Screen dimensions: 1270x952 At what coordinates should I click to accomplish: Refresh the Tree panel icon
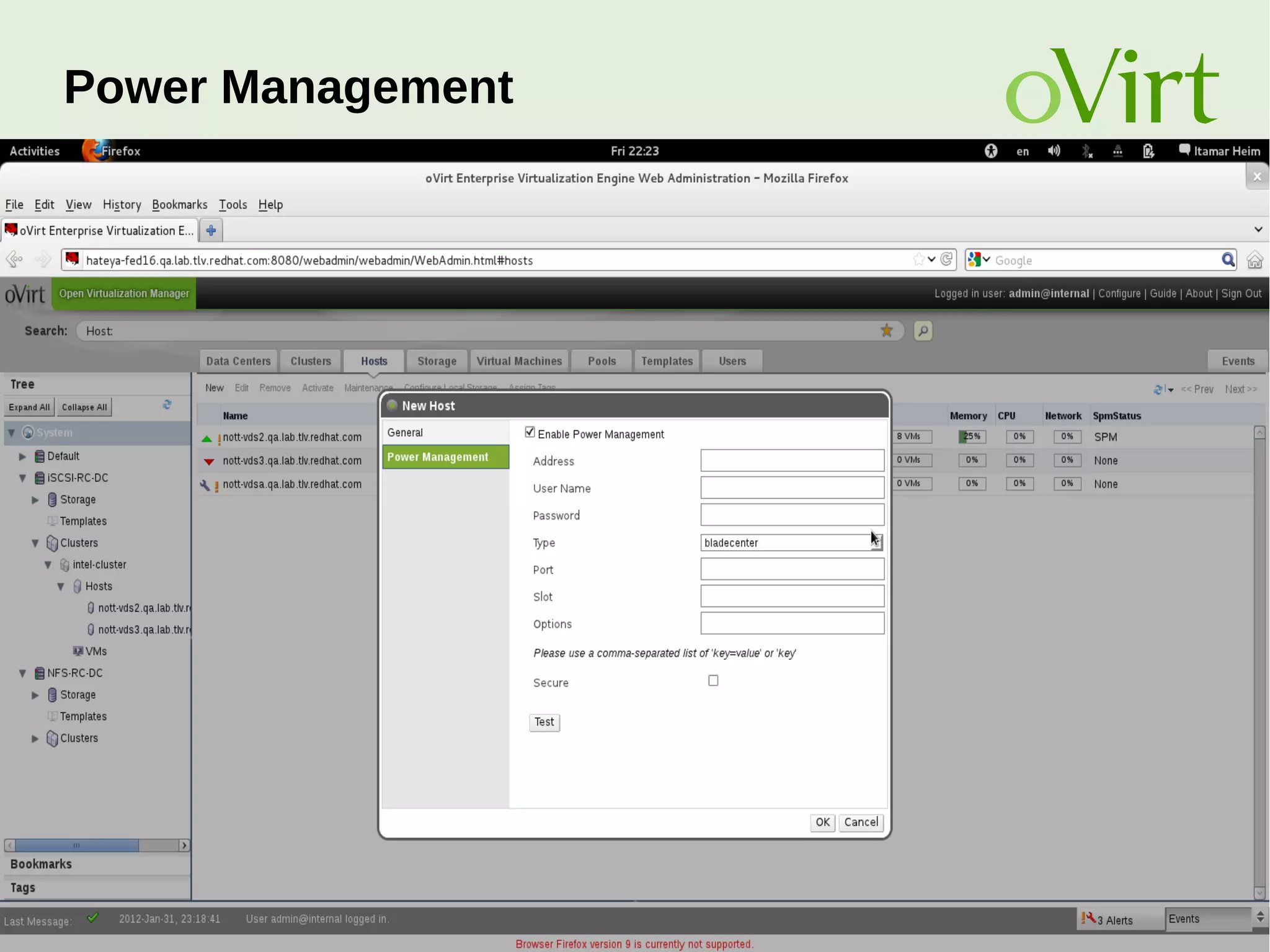[x=167, y=405]
